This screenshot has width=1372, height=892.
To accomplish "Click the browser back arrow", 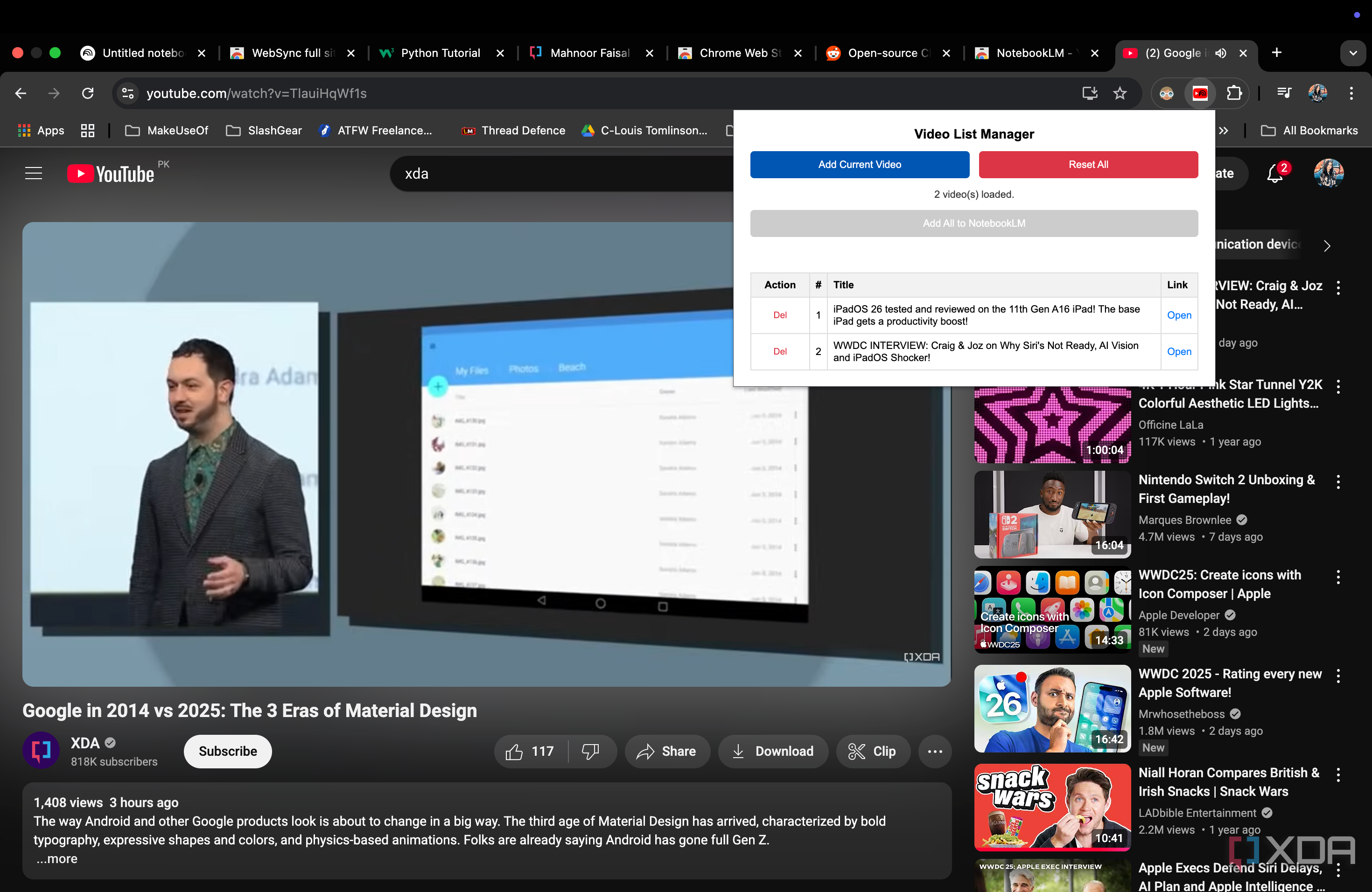I will (21, 93).
